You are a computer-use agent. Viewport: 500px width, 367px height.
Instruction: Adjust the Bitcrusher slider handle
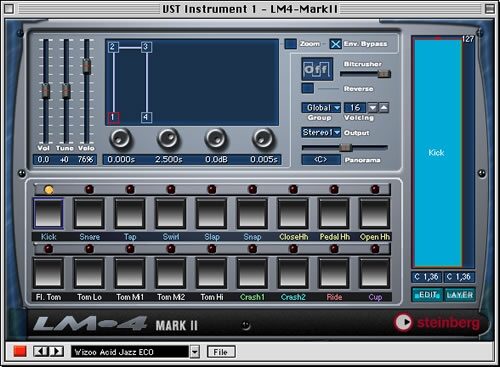(384, 74)
